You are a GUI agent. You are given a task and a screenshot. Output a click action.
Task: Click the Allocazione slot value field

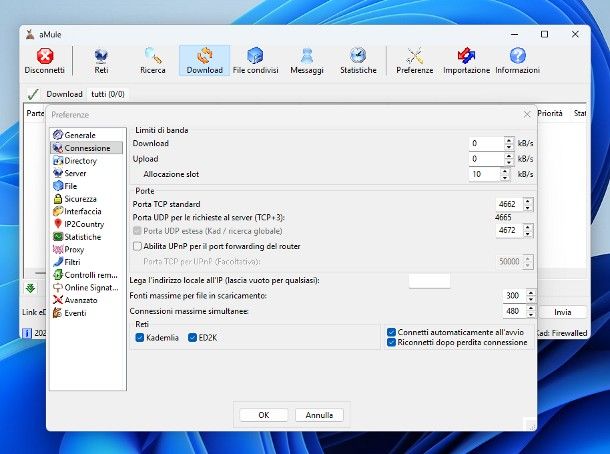tap(484, 174)
